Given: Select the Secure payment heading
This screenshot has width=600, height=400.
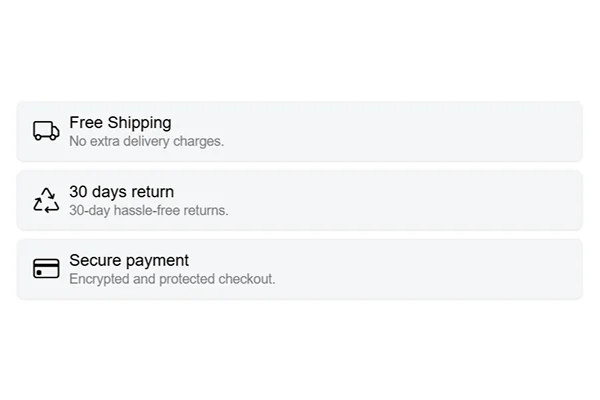Looking at the screenshot, I should pyautogui.click(x=129, y=261).
